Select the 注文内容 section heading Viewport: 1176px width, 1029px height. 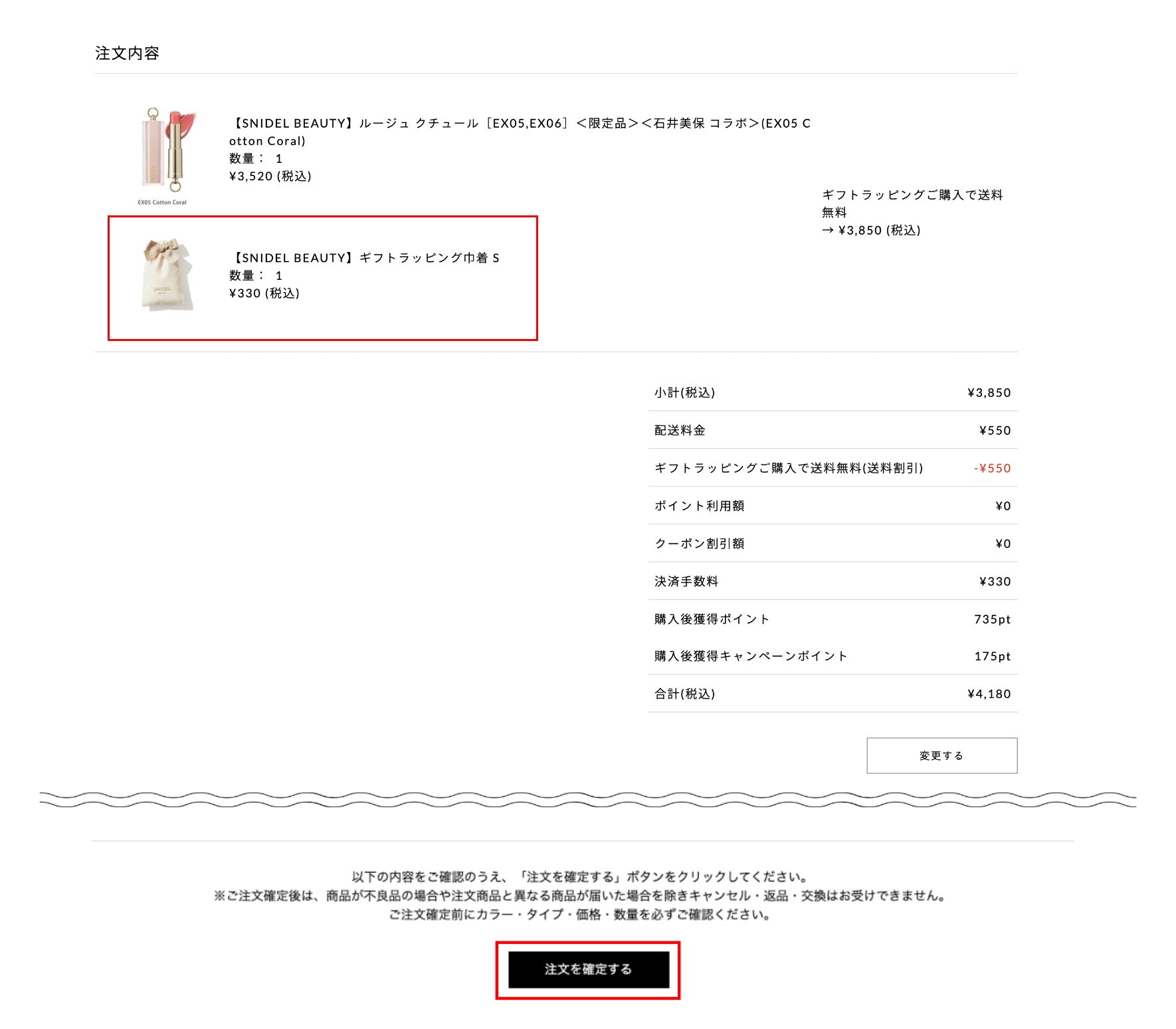(x=127, y=53)
